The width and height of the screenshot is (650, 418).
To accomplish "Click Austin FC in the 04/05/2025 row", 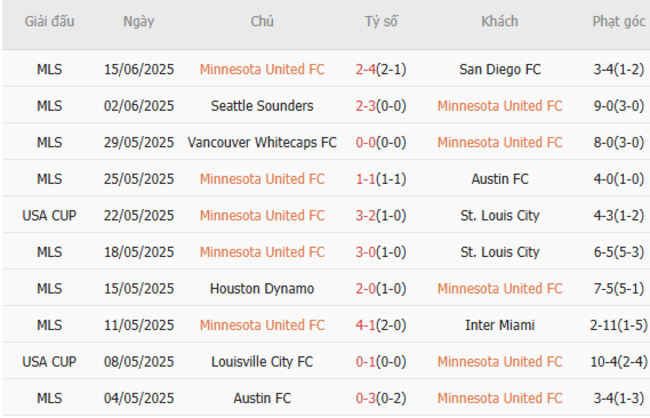I will click(262, 398).
